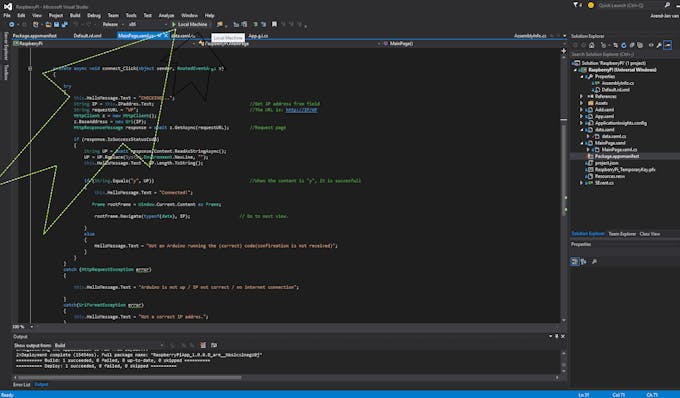Collapse the data.xaml node
The image size is (680, 398).
coord(582,130)
